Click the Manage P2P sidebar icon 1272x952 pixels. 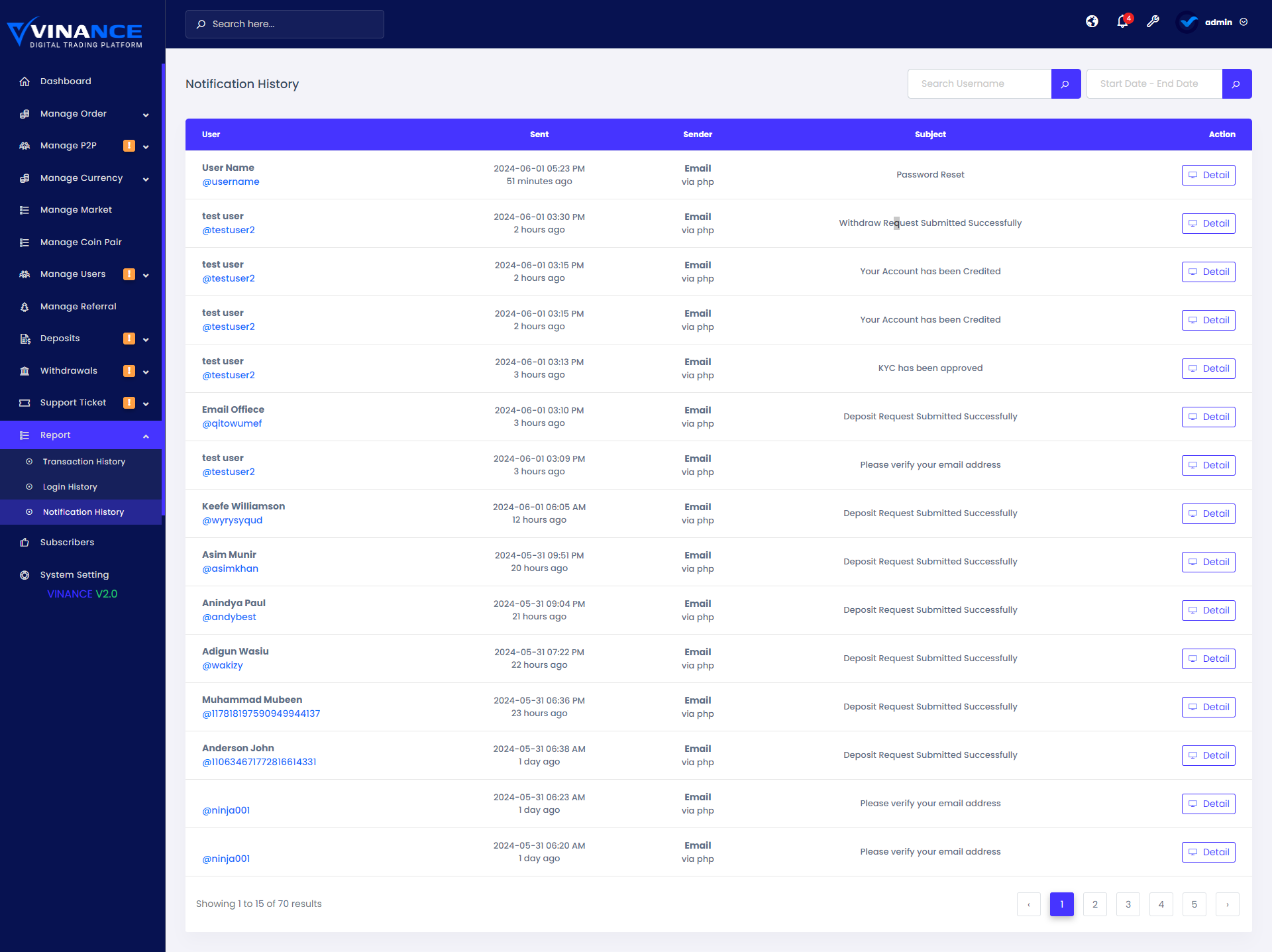pos(25,146)
